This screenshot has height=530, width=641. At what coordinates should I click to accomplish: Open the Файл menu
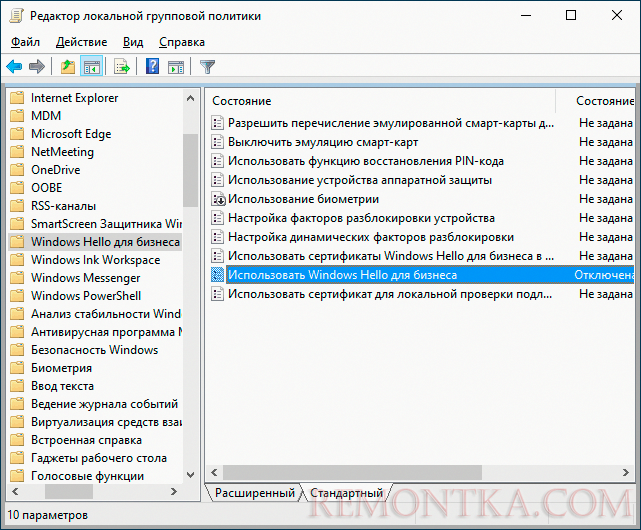pyautogui.click(x=25, y=42)
